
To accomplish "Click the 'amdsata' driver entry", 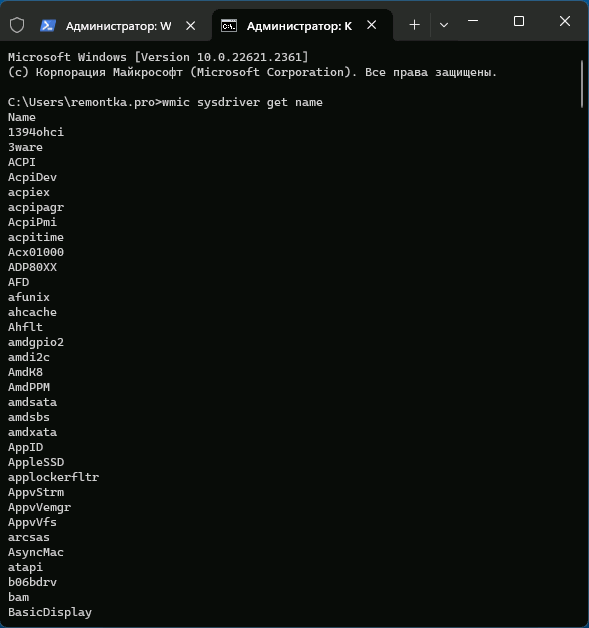I will pos(32,402).
